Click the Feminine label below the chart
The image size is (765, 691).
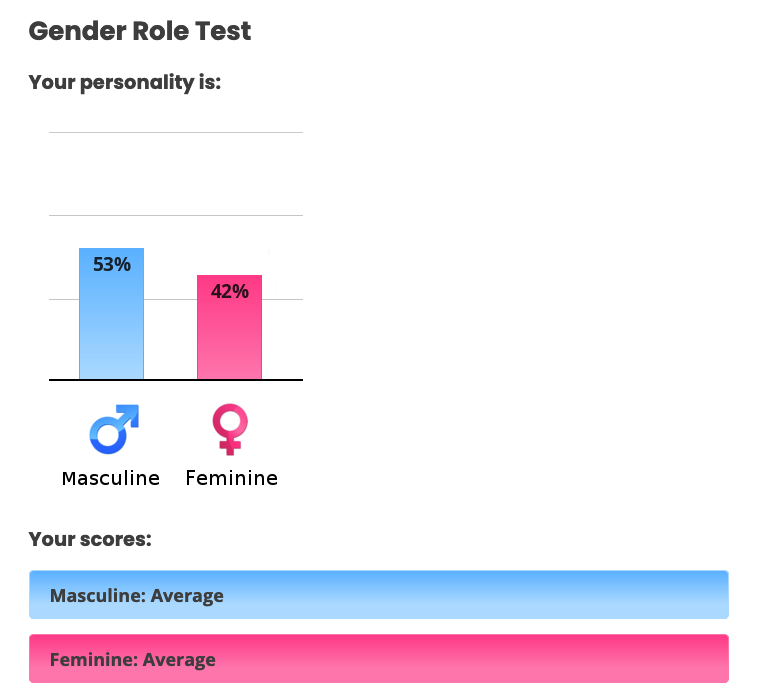click(x=232, y=478)
